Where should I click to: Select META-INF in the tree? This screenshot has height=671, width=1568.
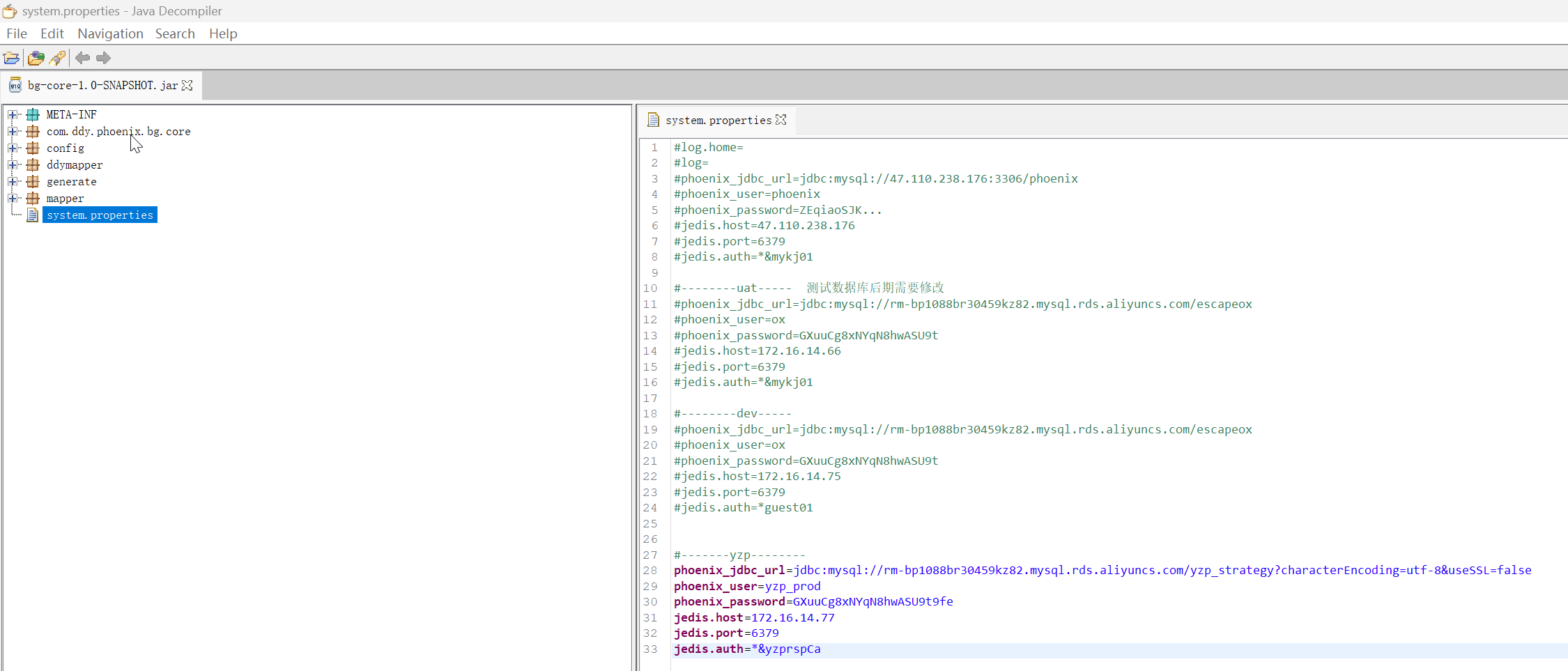pos(71,114)
